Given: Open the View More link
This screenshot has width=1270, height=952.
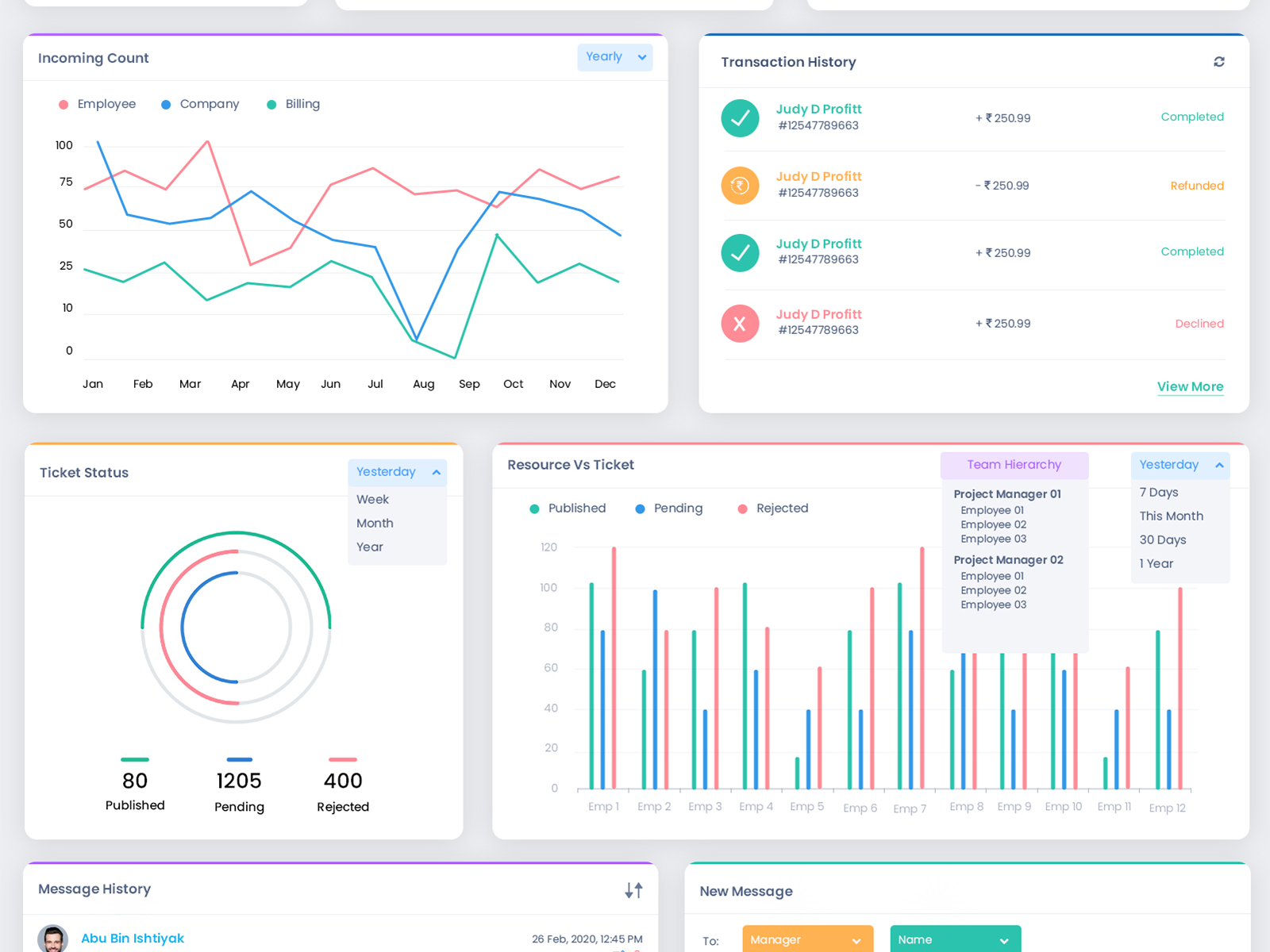Looking at the screenshot, I should 1190,386.
